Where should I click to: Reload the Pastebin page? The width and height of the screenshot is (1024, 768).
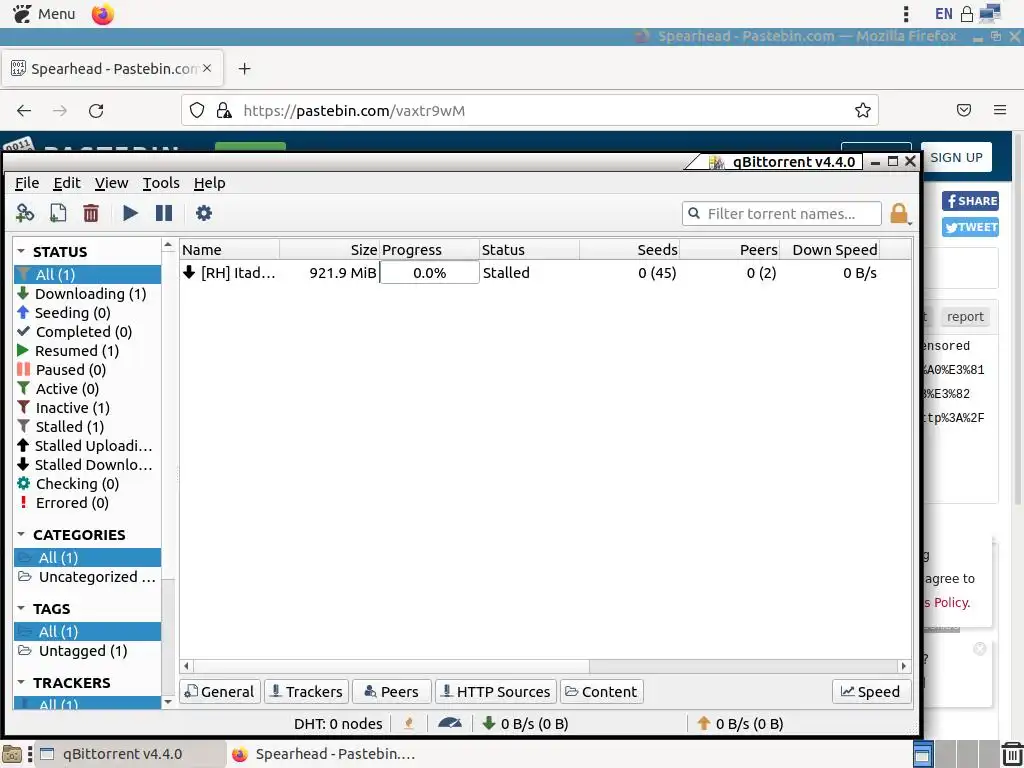tap(96, 110)
